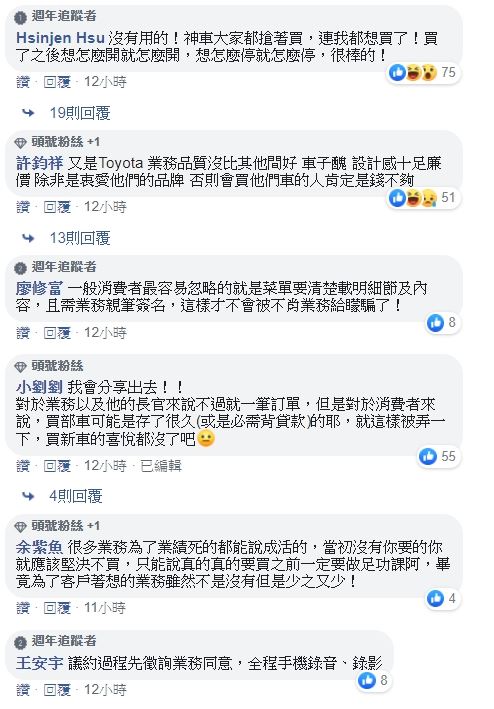Screen dimensions: 494x709
Task: Open Hsinjen Hsu's profile name link
Action: 60,38
